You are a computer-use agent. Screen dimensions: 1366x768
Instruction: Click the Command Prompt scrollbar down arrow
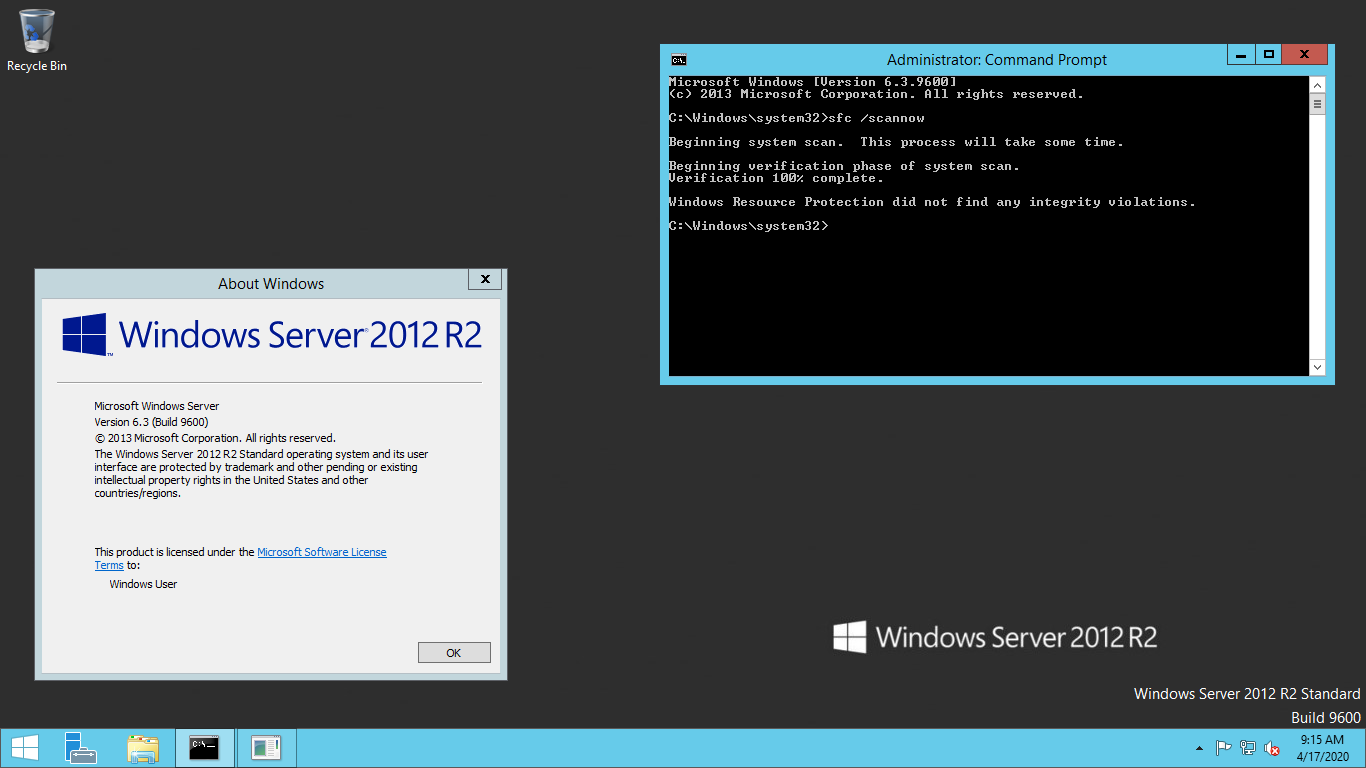[1317, 368]
